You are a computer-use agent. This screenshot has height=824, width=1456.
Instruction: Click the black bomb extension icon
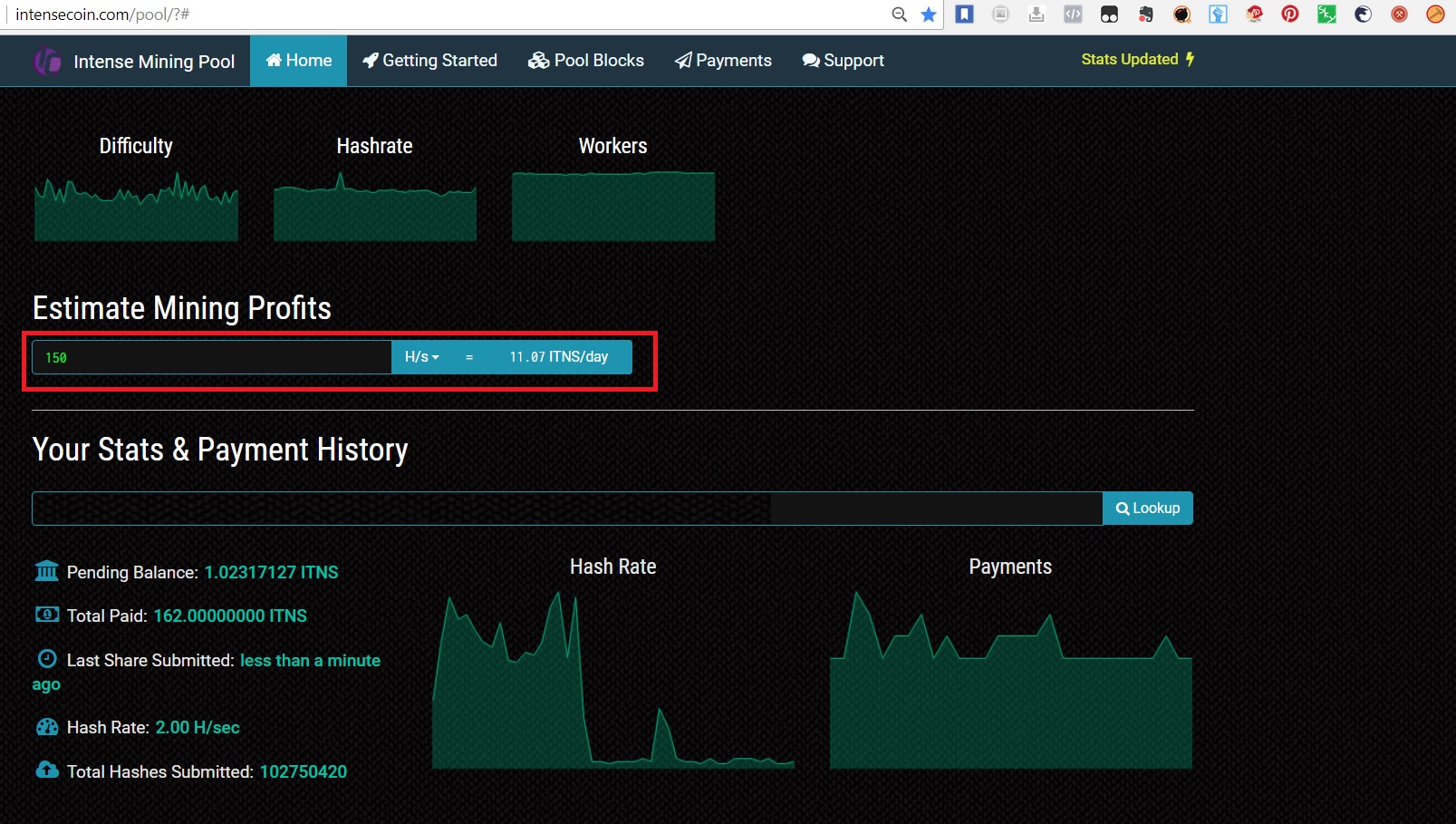coord(1182,15)
